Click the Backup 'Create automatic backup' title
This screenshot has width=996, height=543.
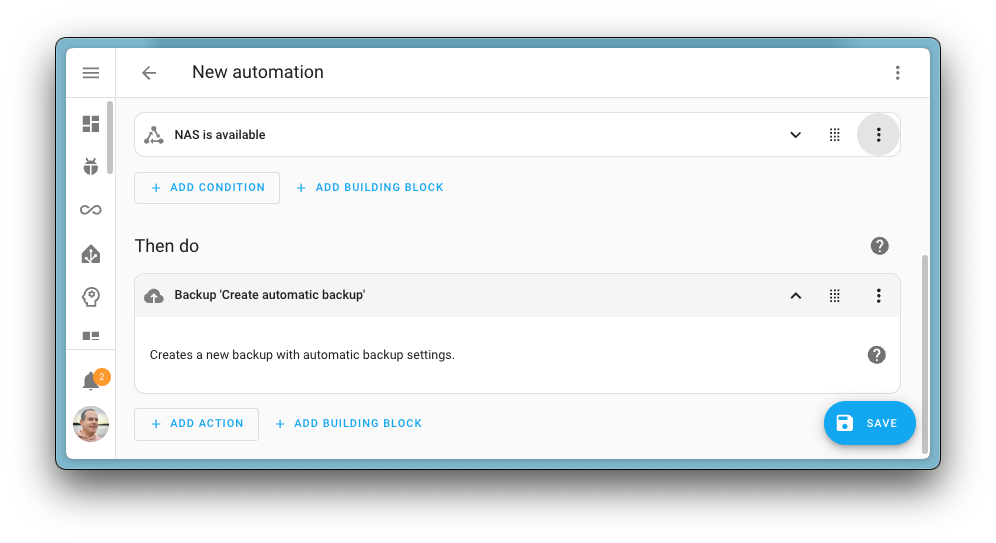[269, 295]
